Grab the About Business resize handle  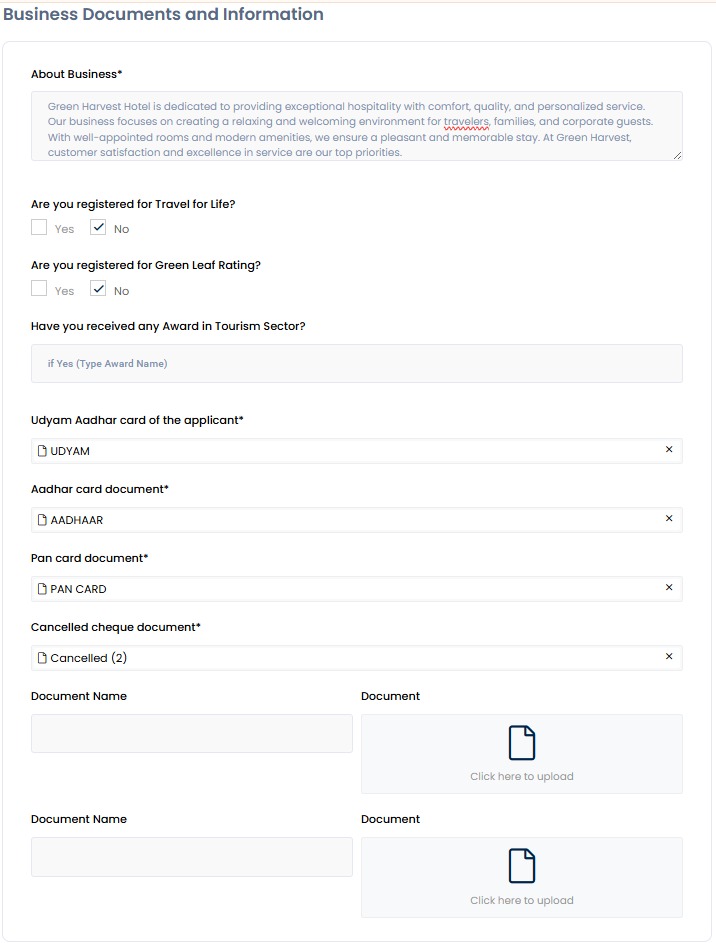point(677,155)
